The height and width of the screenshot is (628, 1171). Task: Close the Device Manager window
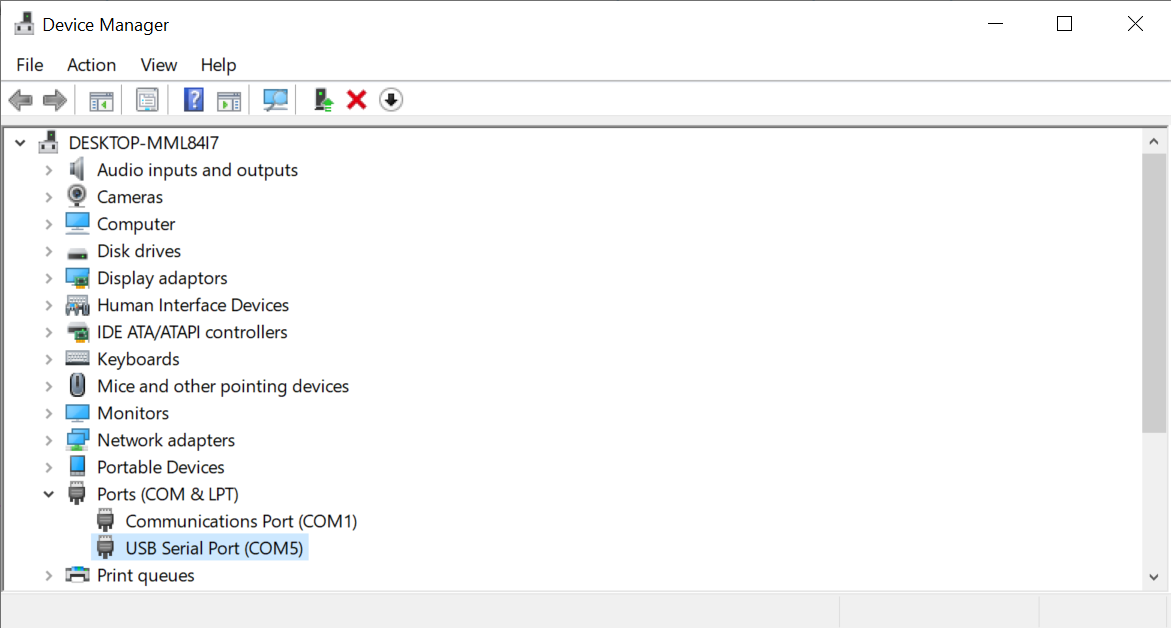(1135, 24)
